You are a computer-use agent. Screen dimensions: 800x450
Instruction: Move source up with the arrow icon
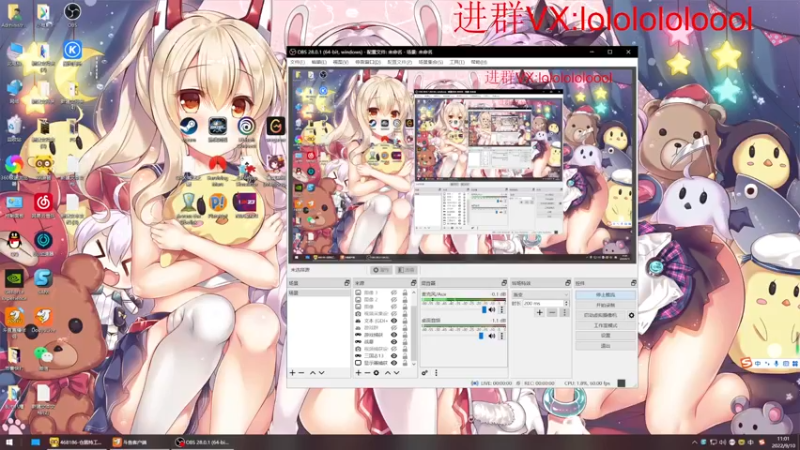[387, 373]
